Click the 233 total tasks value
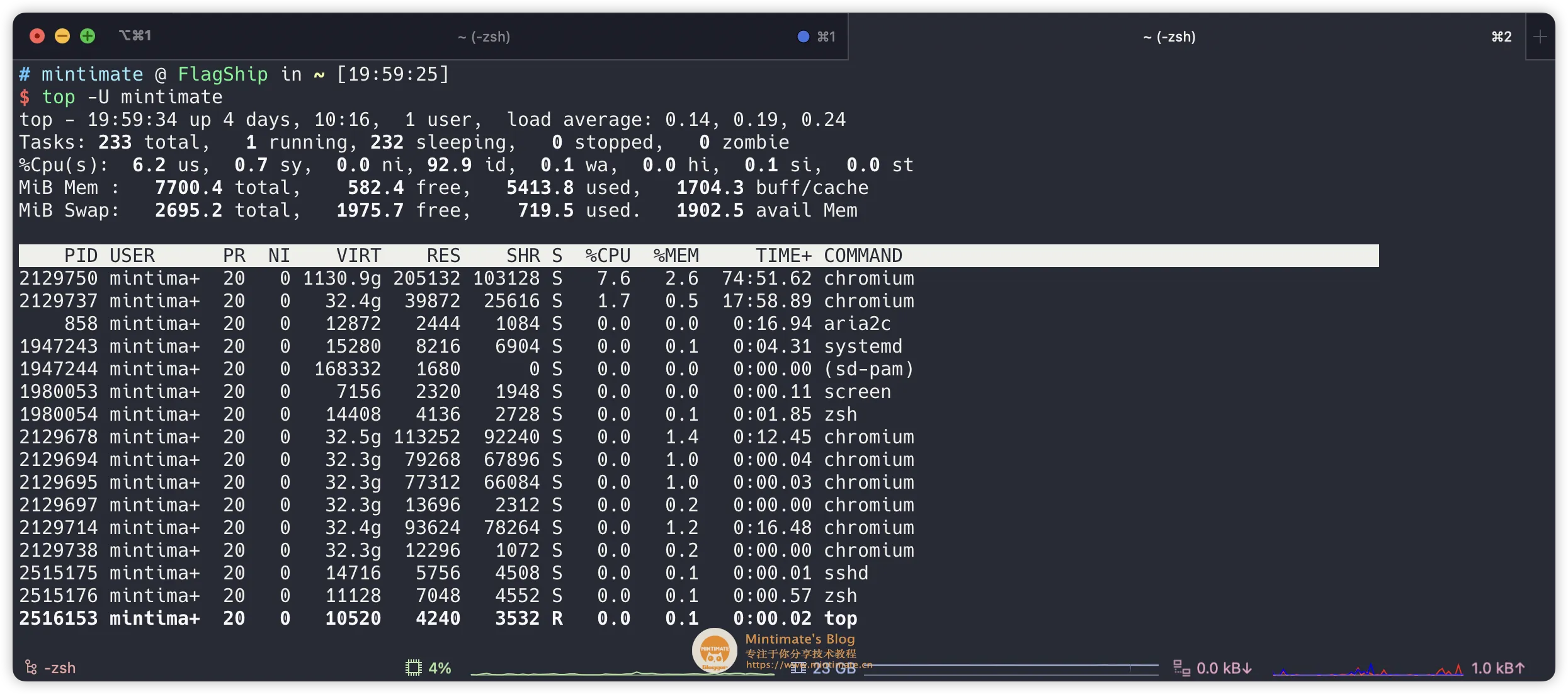 pyautogui.click(x=115, y=142)
